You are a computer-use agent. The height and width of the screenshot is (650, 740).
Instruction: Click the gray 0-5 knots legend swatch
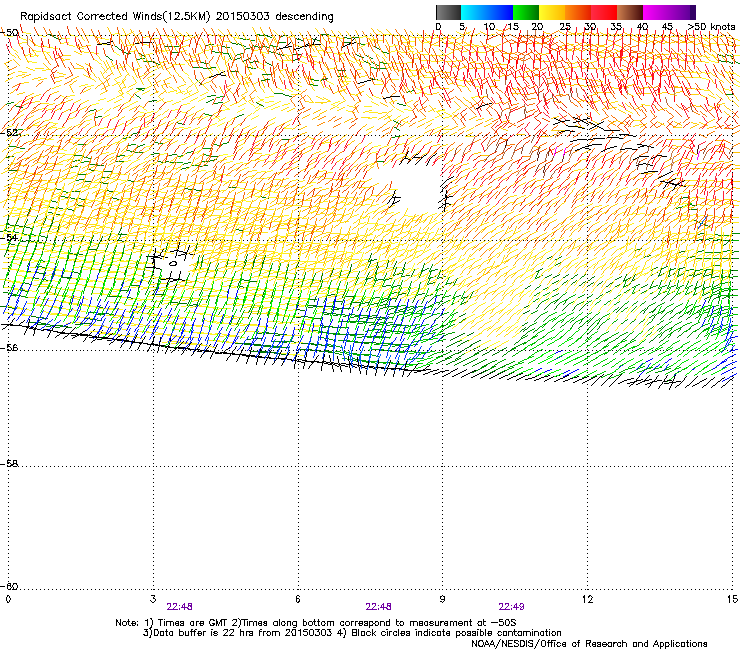[448, 12]
